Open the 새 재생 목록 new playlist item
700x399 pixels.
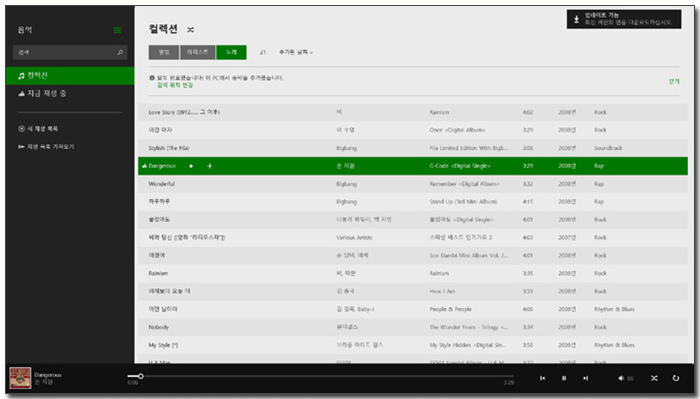tap(38, 129)
